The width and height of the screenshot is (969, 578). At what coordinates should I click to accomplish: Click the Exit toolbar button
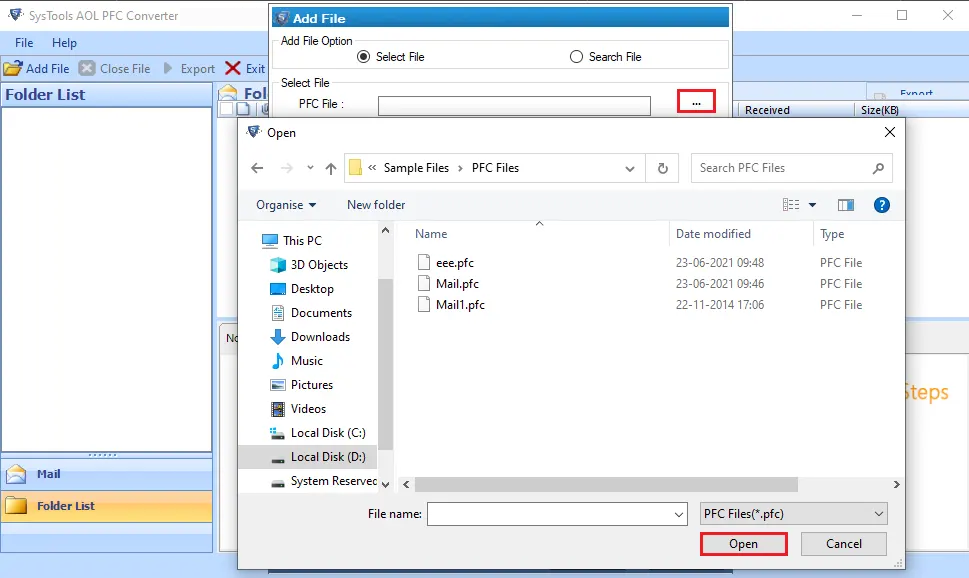tap(245, 68)
